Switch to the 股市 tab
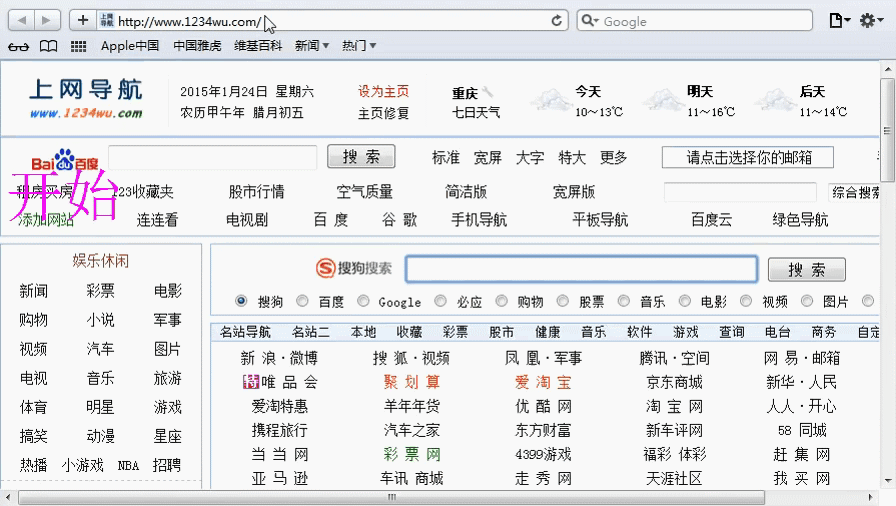This screenshot has width=896, height=506. coord(501,332)
